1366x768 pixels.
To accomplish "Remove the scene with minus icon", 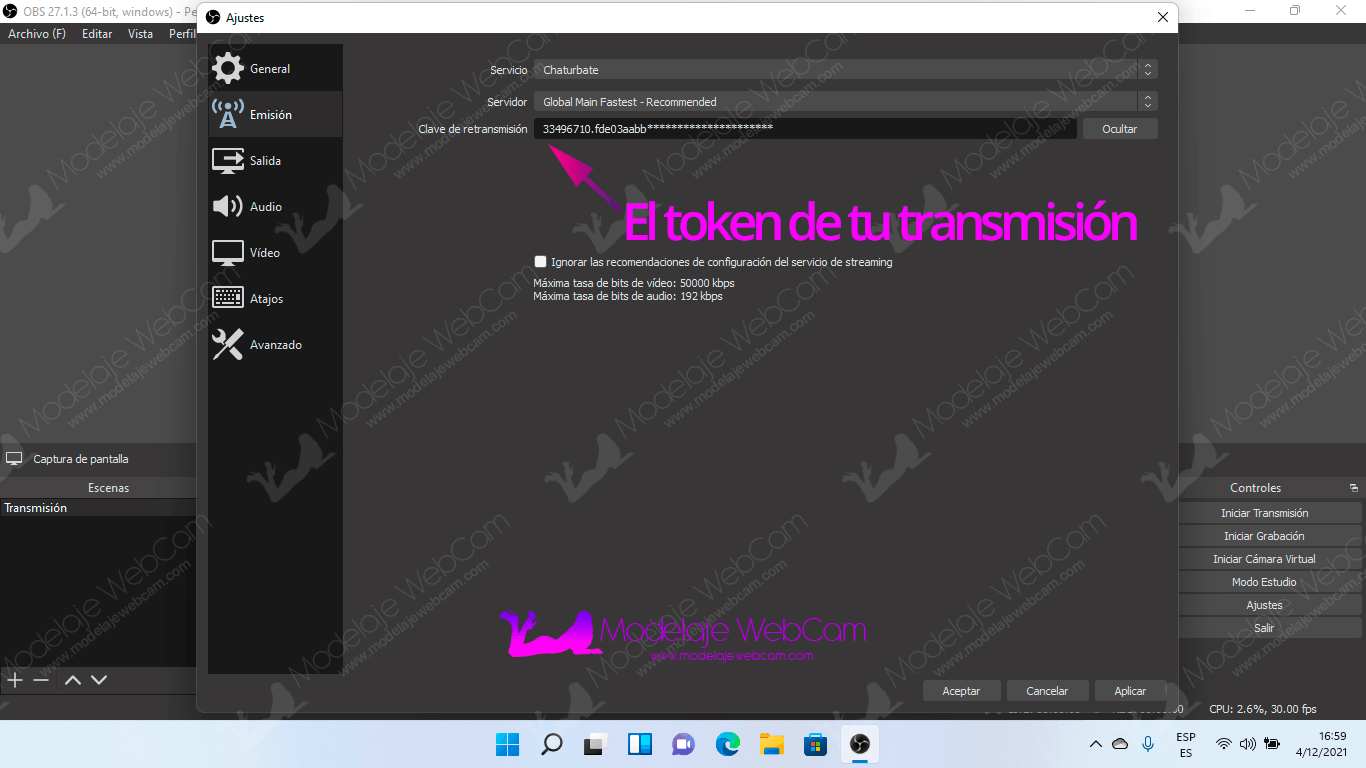I will (x=41, y=680).
